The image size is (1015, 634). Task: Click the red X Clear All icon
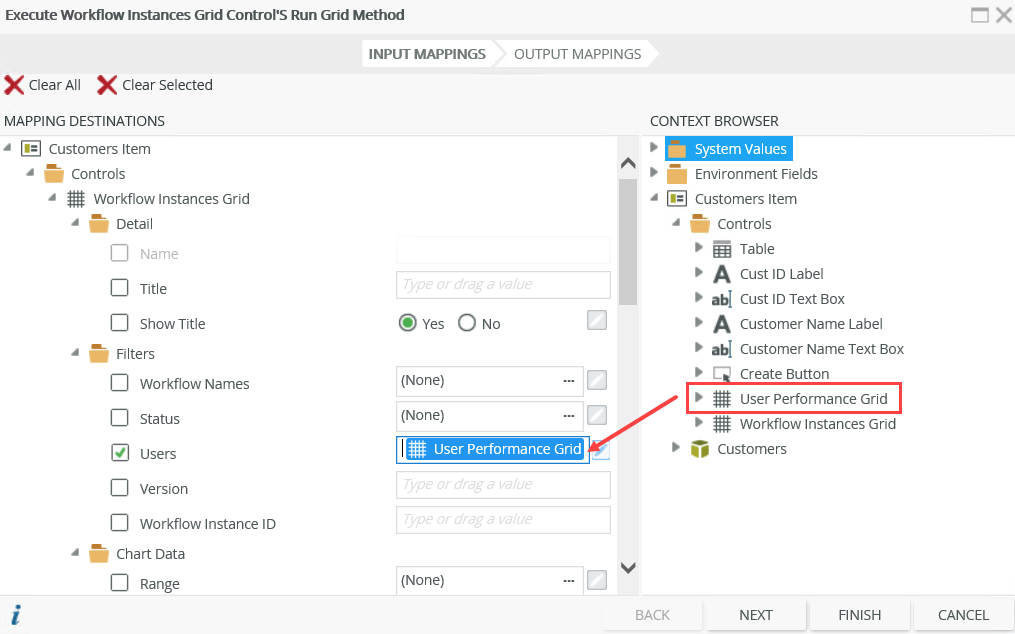pyautogui.click(x=15, y=85)
